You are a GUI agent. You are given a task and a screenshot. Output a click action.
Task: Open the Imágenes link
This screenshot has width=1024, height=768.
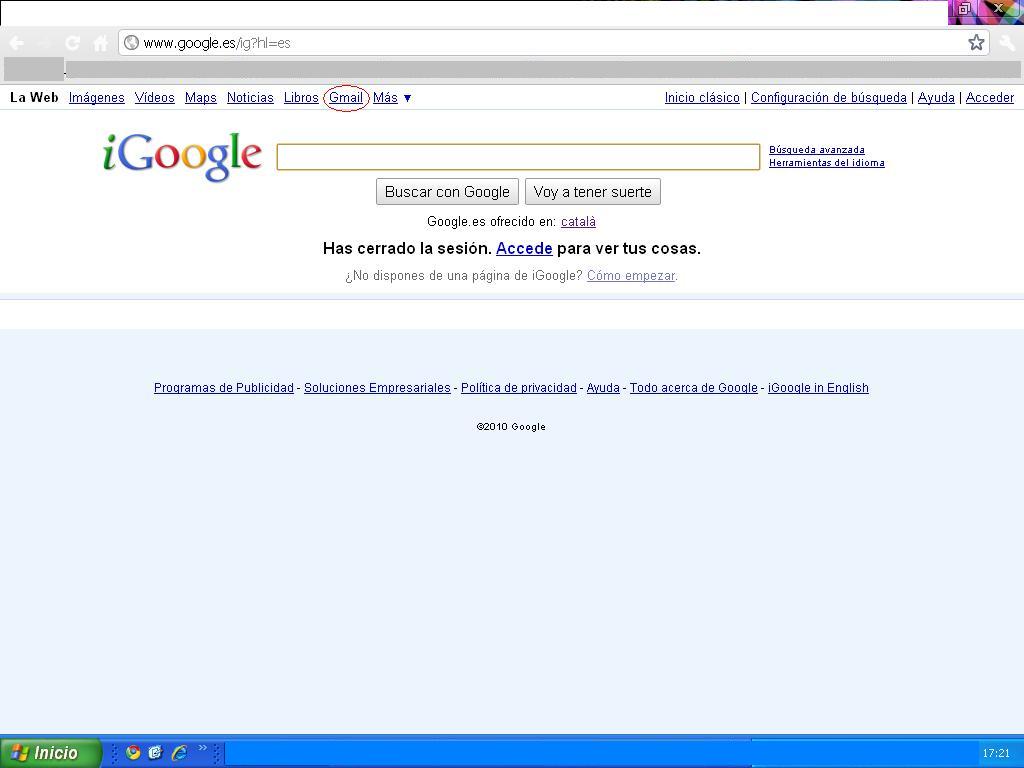[x=97, y=97]
